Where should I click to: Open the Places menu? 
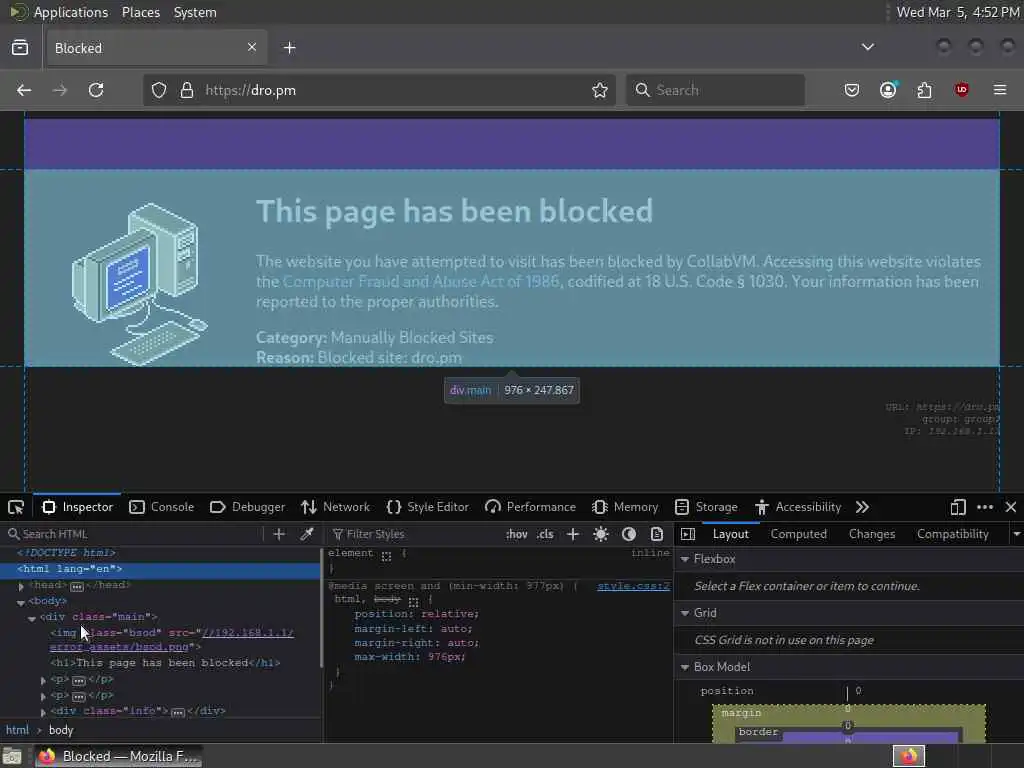coord(141,12)
